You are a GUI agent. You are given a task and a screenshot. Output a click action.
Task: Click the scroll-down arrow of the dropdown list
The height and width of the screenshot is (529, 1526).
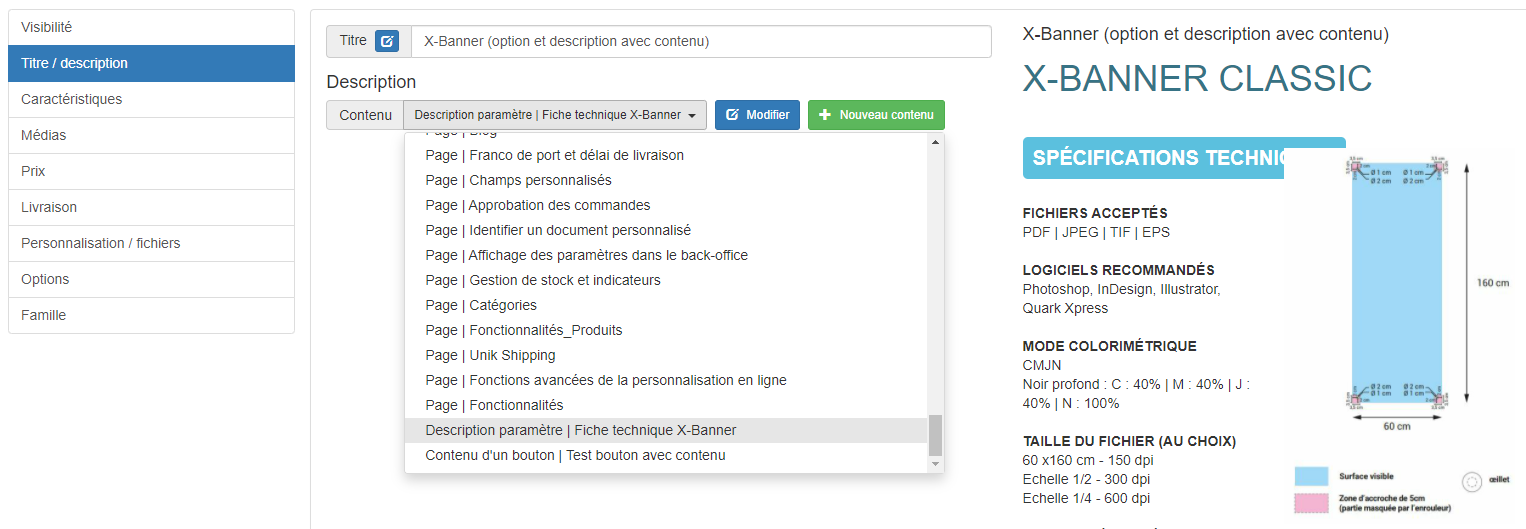tap(936, 464)
